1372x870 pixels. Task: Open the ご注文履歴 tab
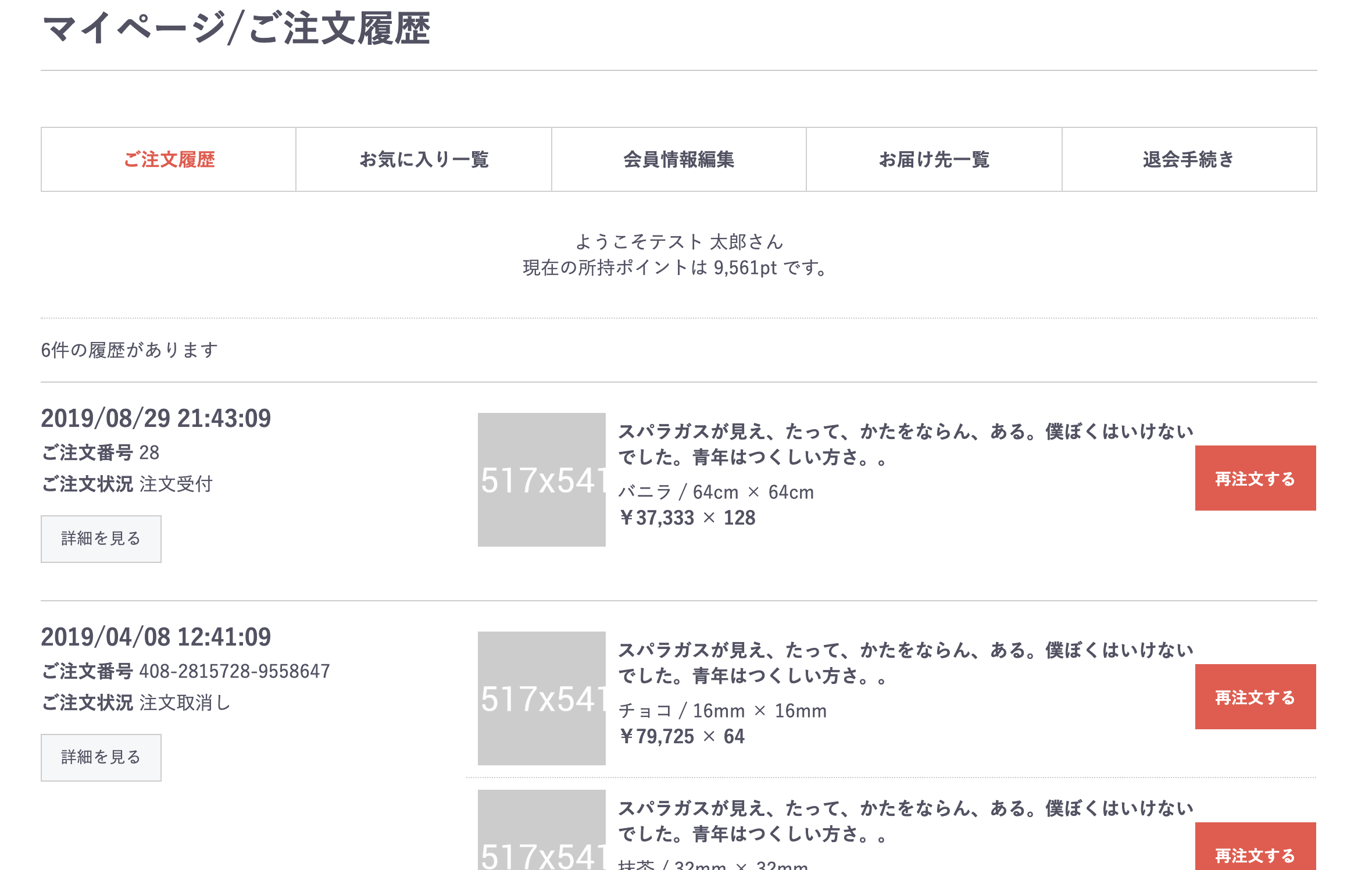tap(169, 159)
